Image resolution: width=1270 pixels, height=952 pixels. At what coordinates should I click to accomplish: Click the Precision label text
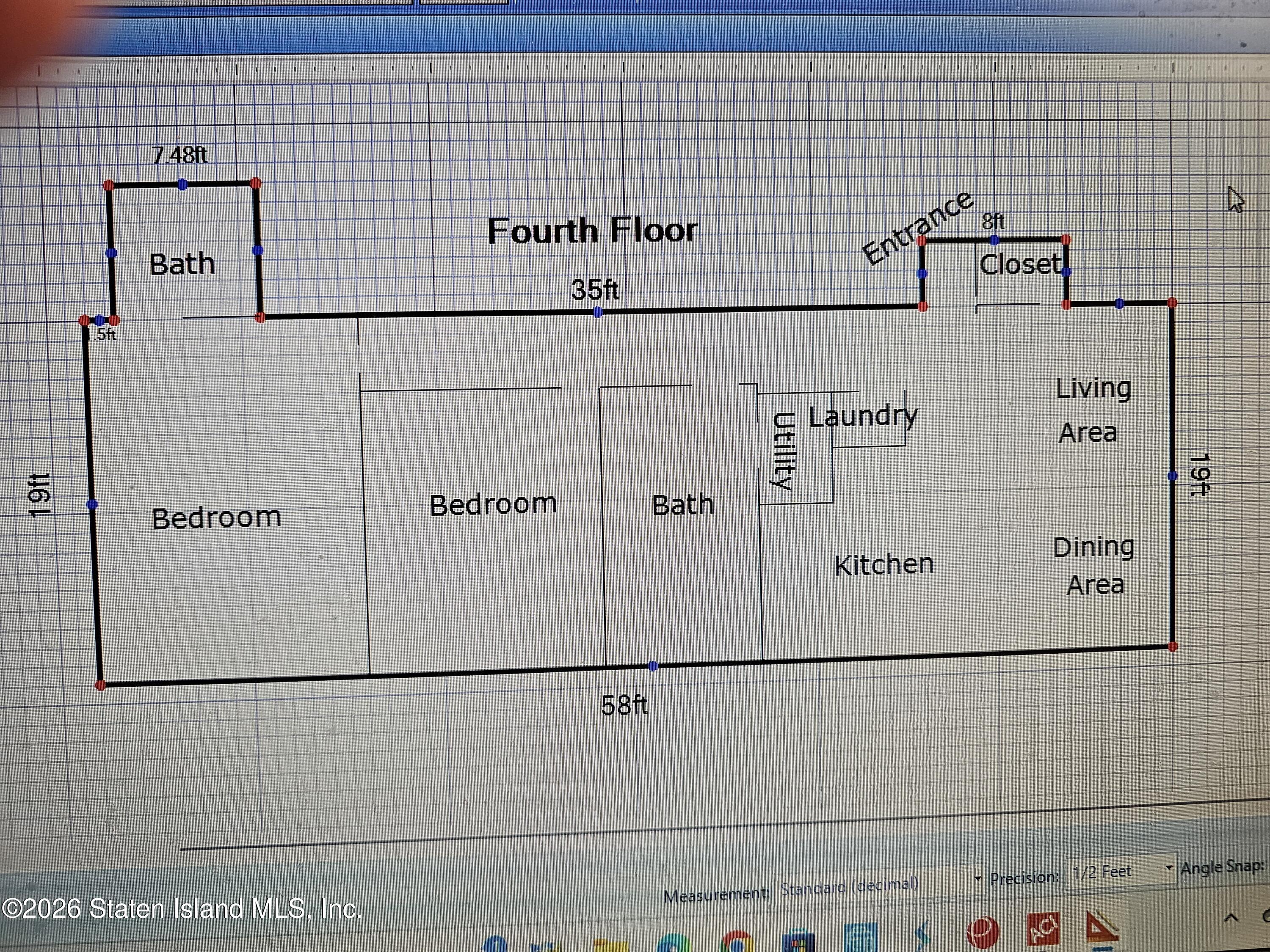[1024, 878]
